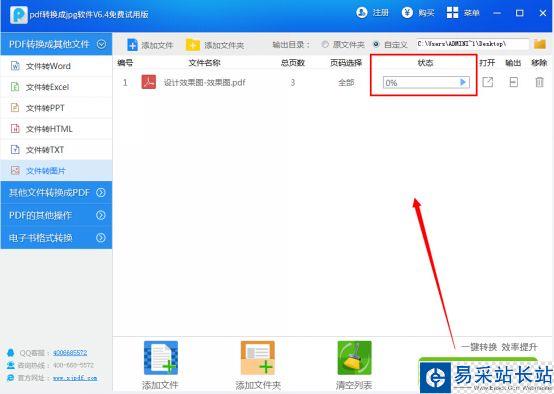
Task: Click the image file icon in sidebar
Action: (15, 171)
